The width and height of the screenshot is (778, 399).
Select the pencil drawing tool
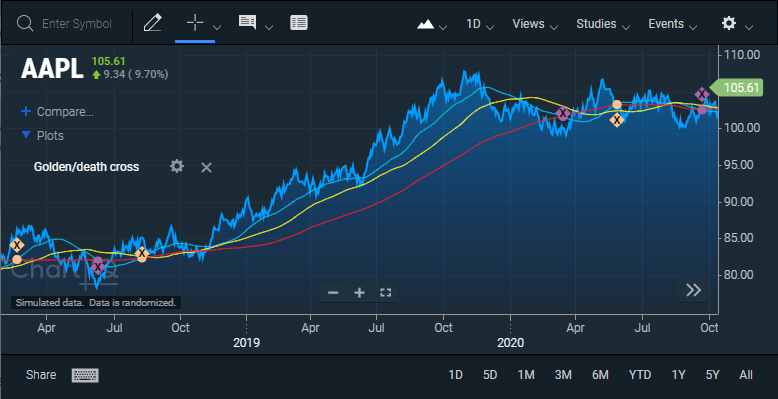coord(153,23)
